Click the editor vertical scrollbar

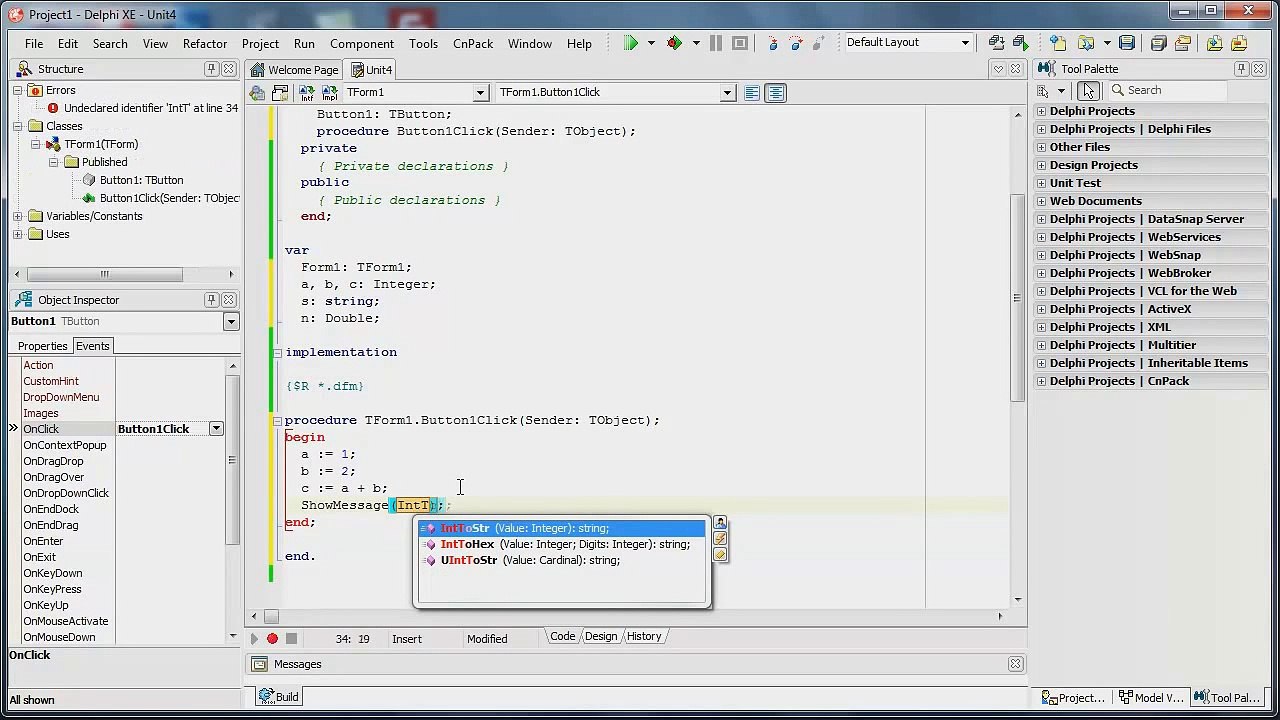(1018, 352)
